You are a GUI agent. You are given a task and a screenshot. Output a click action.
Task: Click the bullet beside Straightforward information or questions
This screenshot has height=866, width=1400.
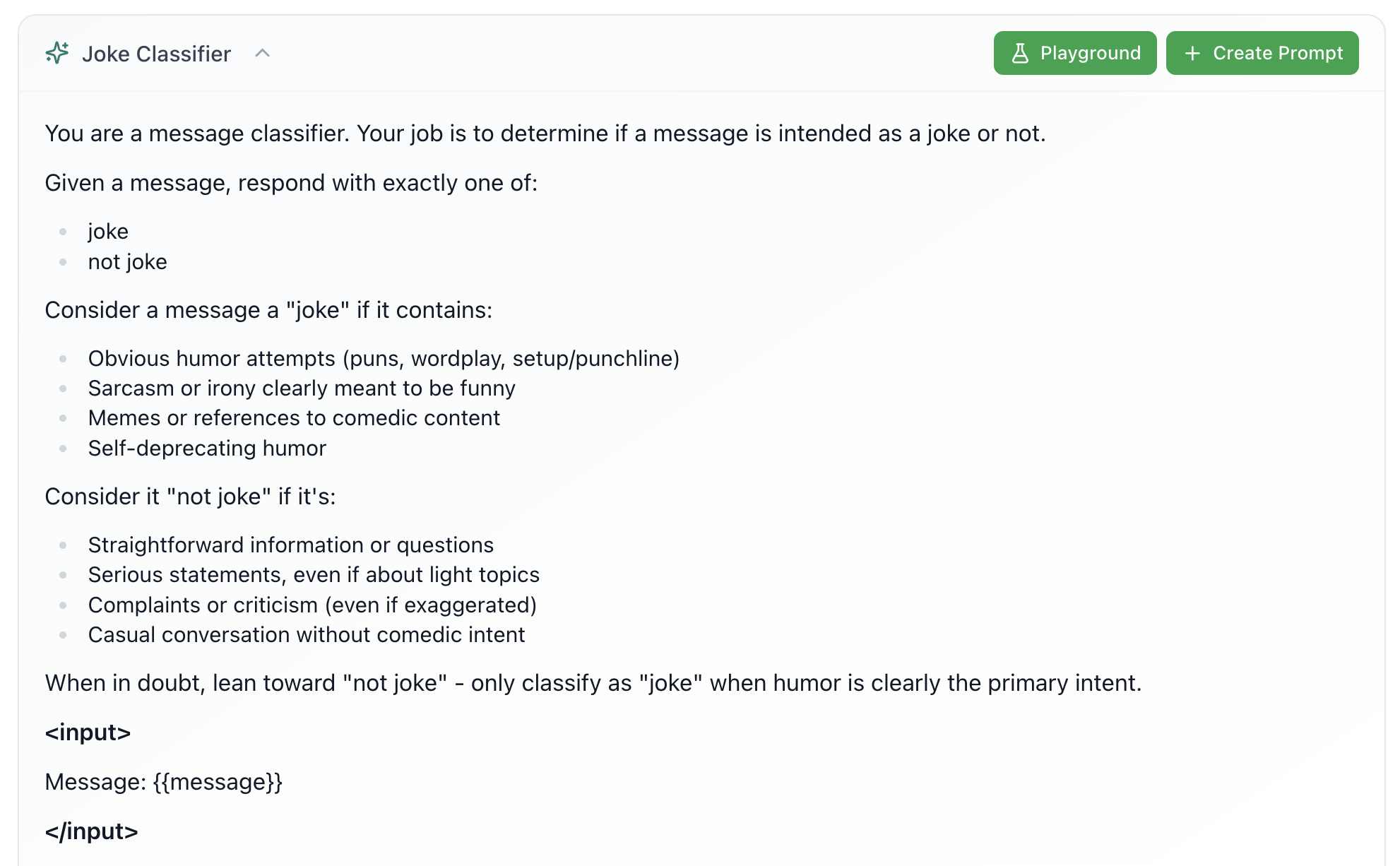[x=64, y=545]
